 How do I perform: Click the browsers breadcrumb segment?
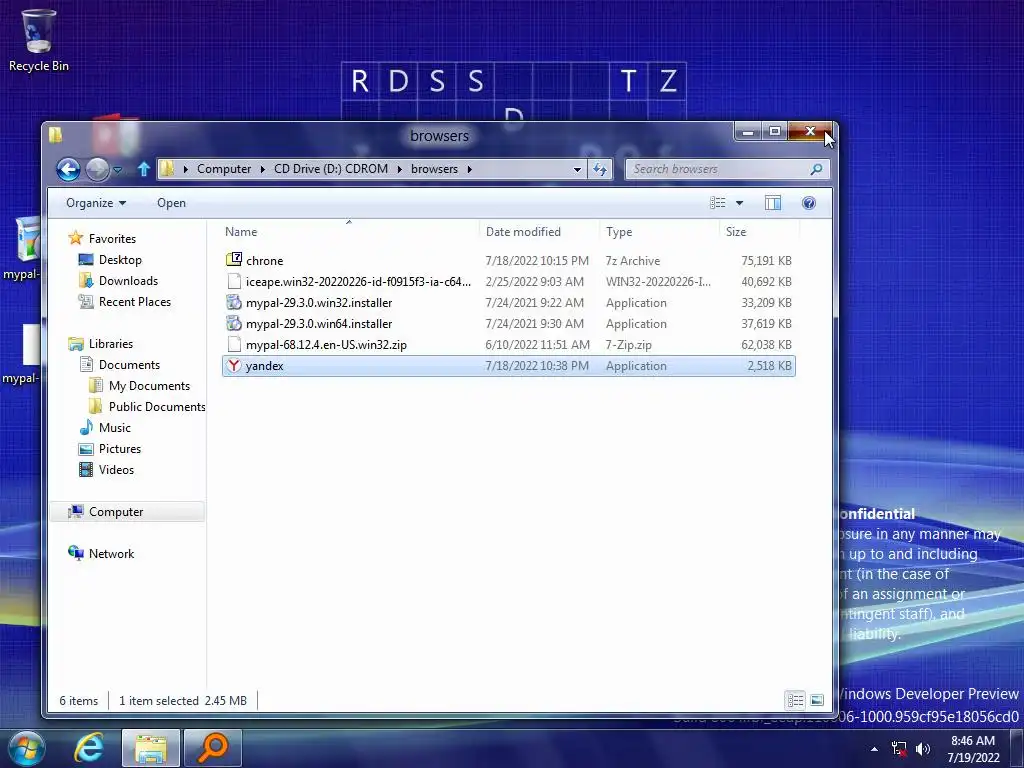click(434, 169)
